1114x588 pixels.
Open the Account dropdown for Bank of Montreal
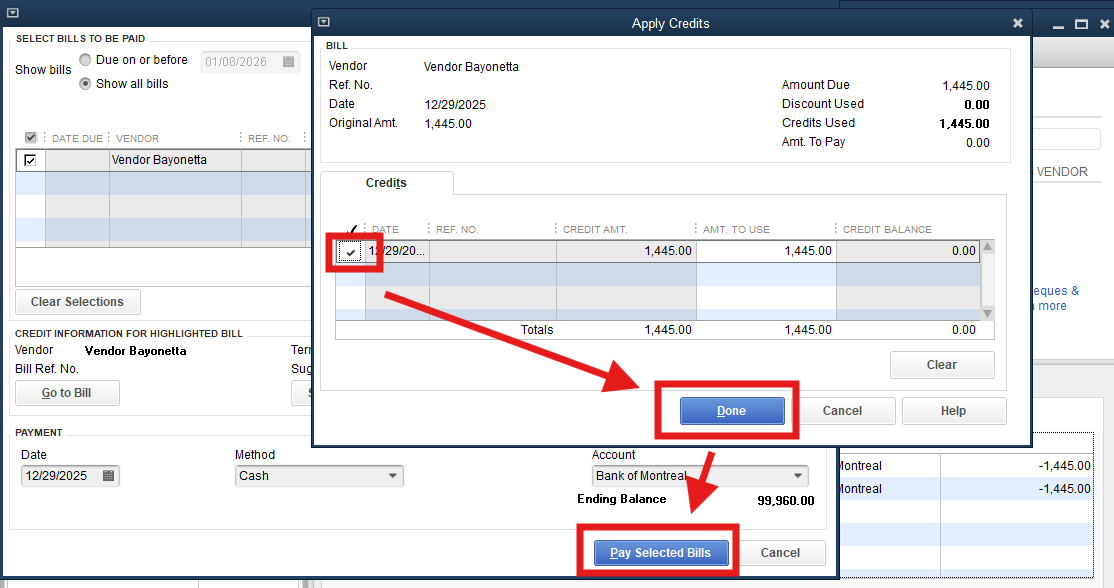point(798,476)
